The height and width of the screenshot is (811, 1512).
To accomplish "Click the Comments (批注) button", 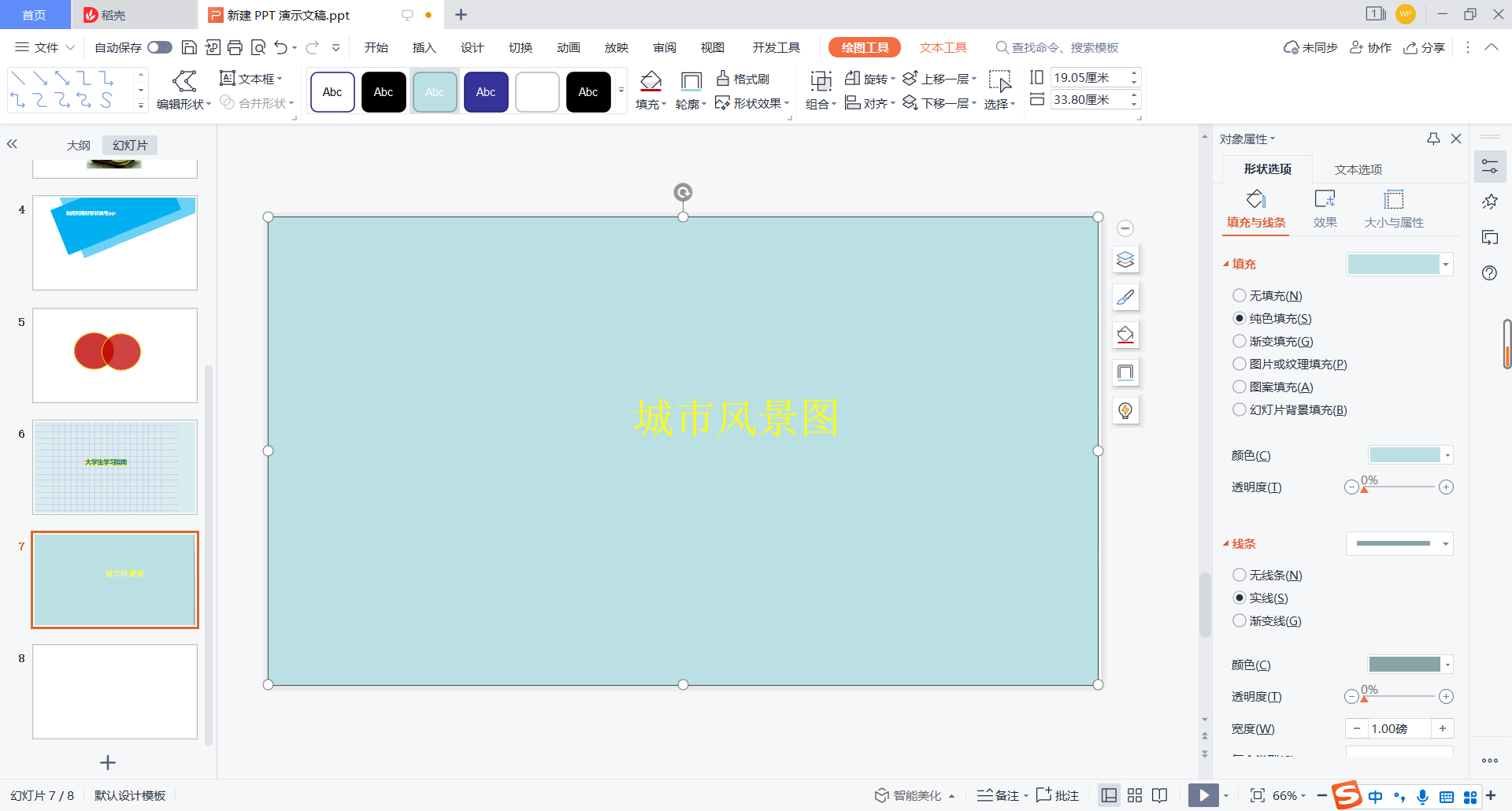I will 1058,795.
